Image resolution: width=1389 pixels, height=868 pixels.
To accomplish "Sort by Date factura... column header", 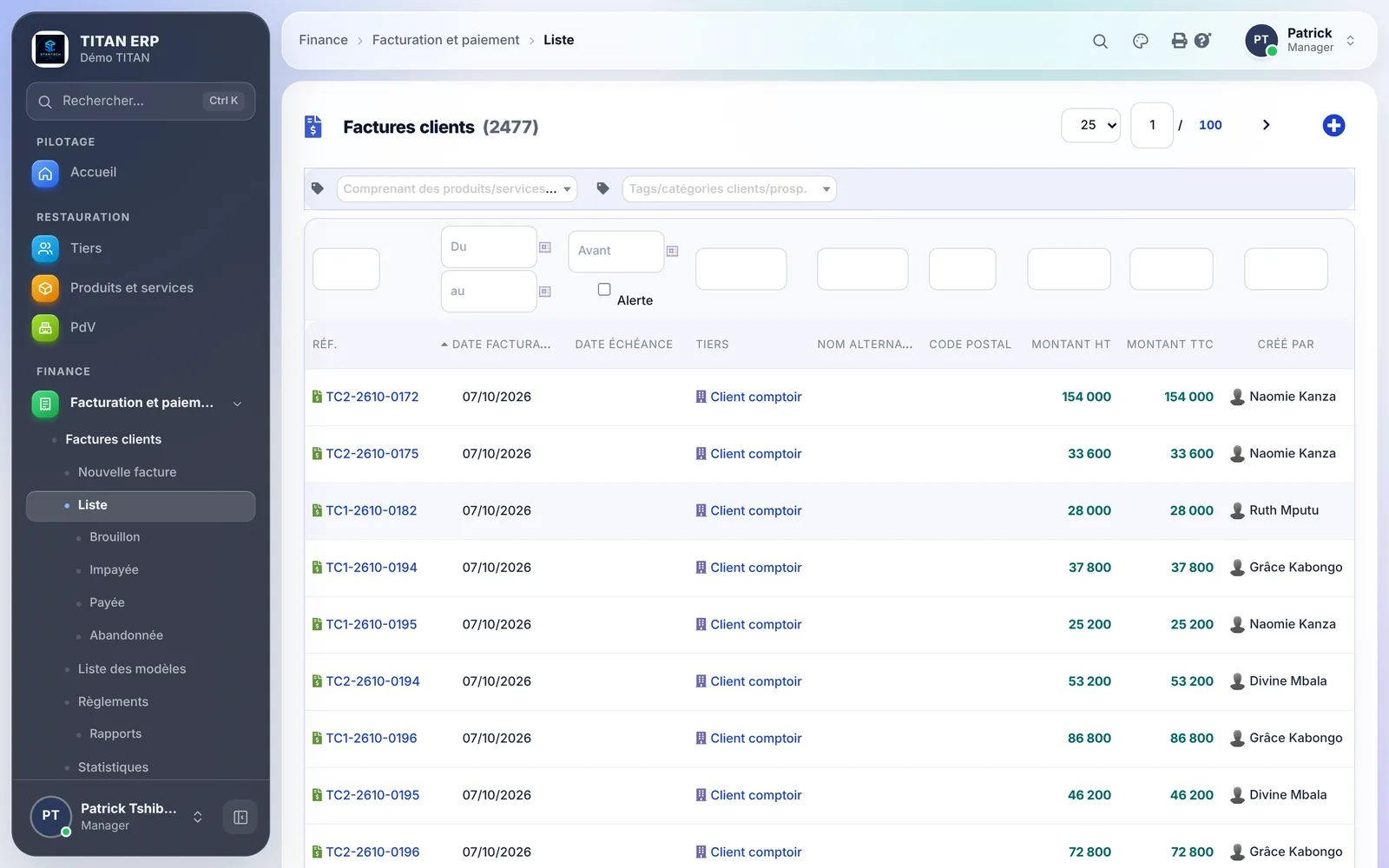I will tap(501, 345).
